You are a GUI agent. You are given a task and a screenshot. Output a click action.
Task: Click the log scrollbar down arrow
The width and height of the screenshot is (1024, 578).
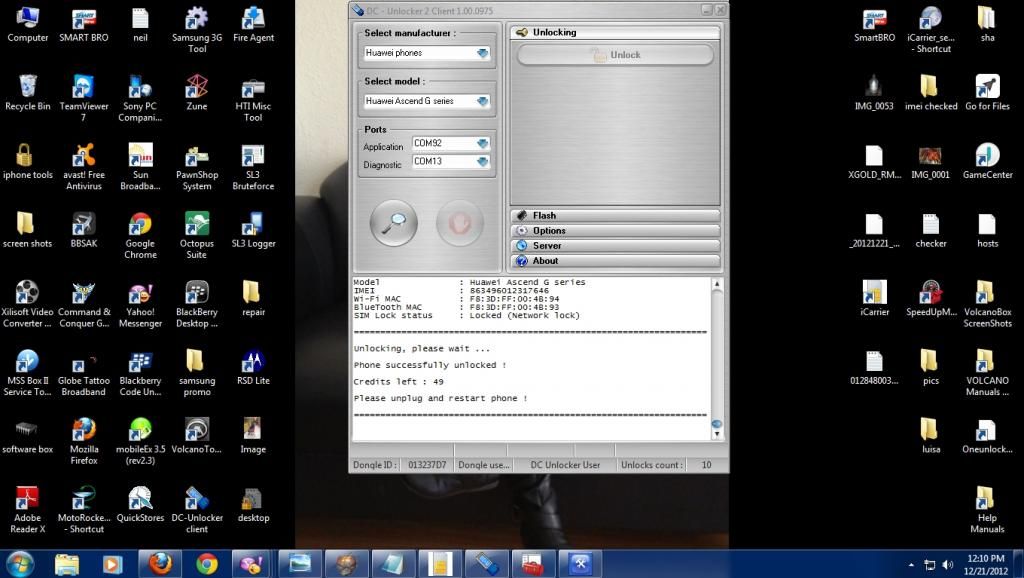[716, 434]
